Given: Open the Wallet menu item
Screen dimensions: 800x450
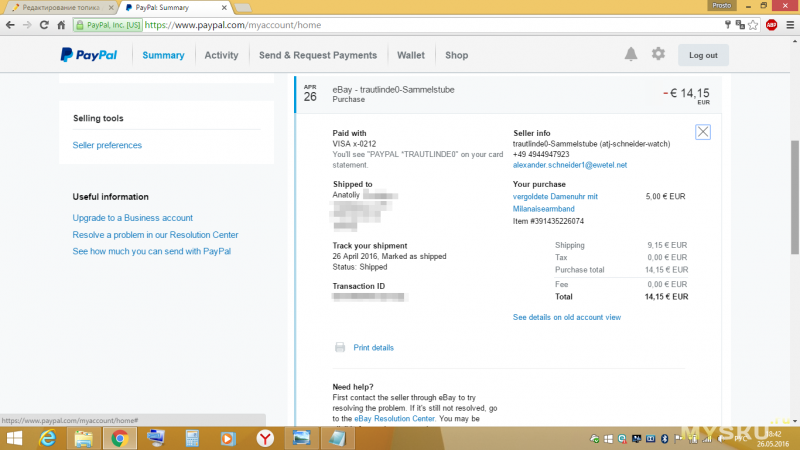Looking at the screenshot, I should point(411,55).
